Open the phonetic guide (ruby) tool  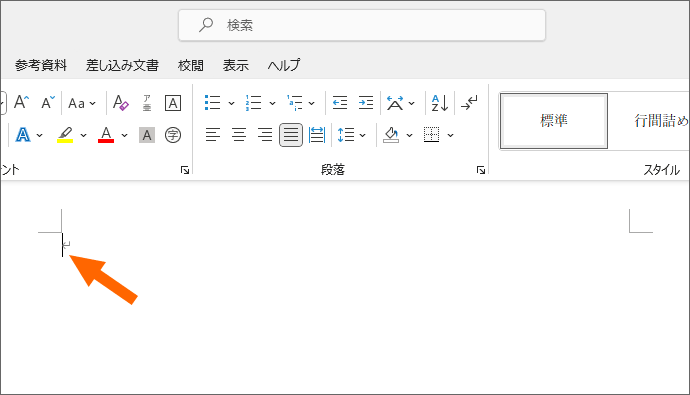pos(147,103)
